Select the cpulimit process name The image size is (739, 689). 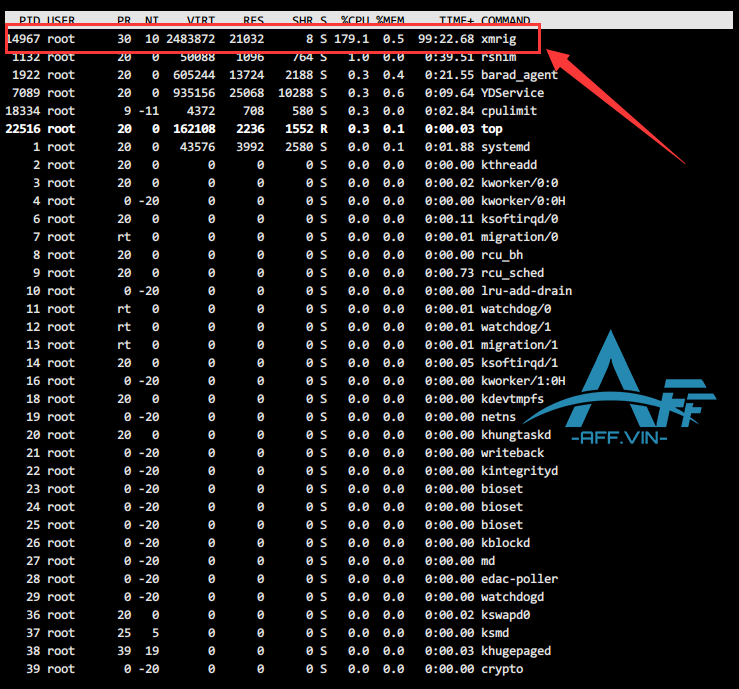coord(508,111)
